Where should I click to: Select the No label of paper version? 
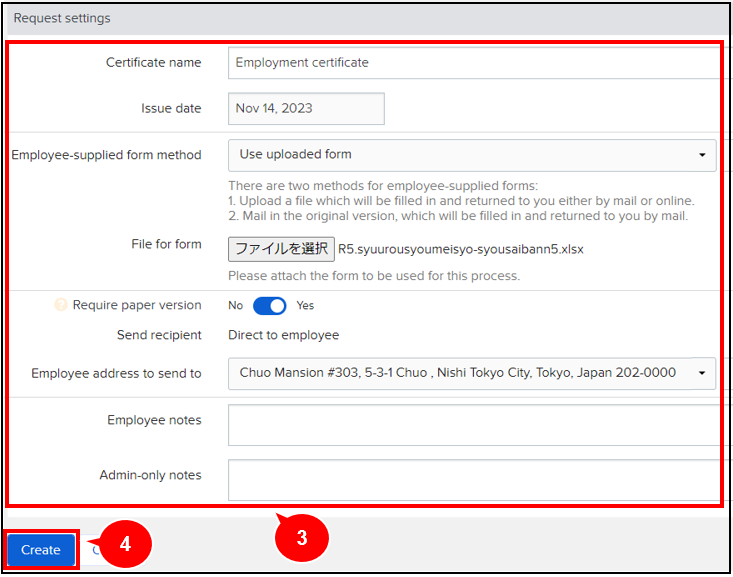pyautogui.click(x=236, y=306)
